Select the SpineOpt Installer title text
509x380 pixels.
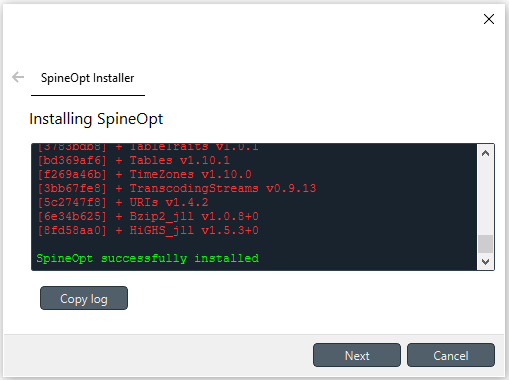[88, 78]
